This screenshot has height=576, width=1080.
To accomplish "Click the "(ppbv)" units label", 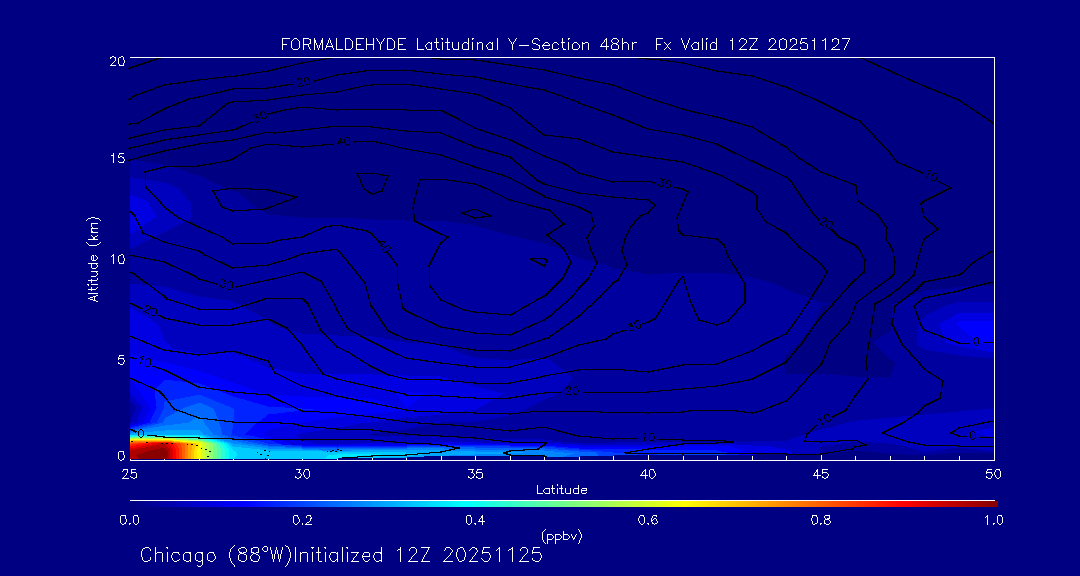I will pyautogui.click(x=561, y=535).
